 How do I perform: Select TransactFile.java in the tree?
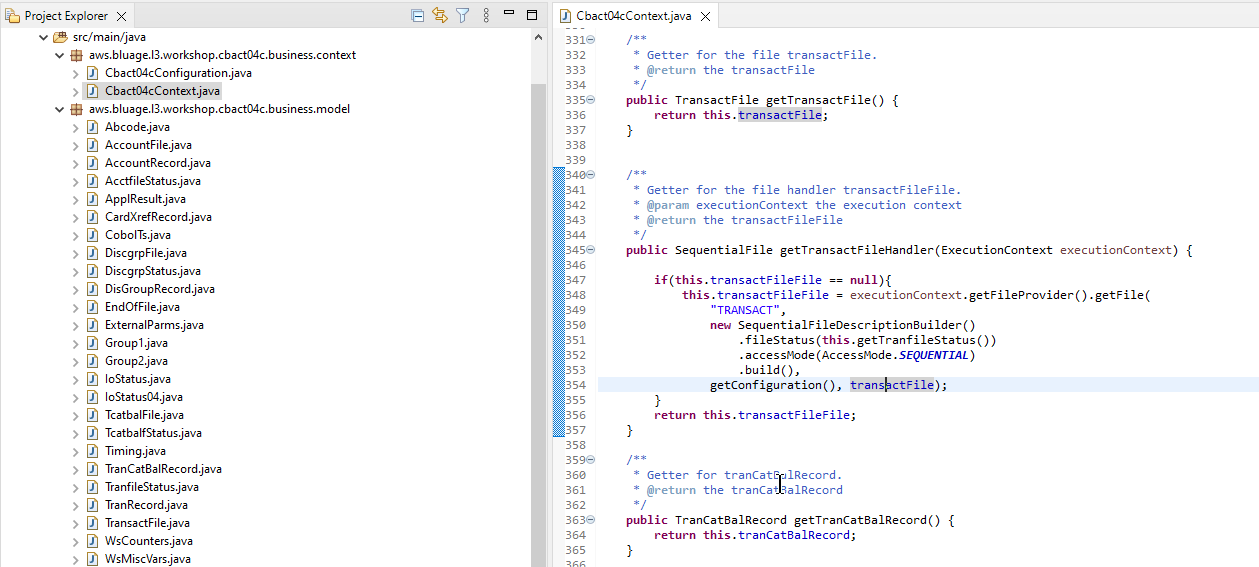click(147, 523)
